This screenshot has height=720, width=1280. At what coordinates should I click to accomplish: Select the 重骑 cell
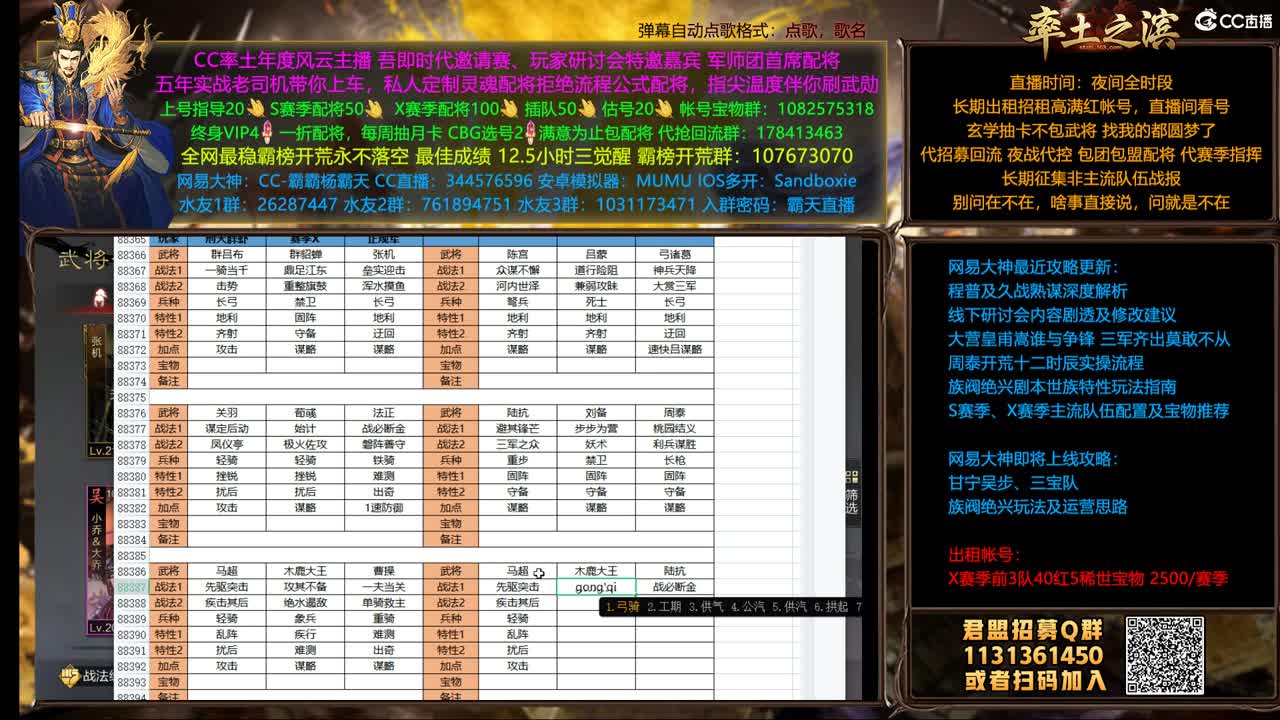tap(384, 618)
